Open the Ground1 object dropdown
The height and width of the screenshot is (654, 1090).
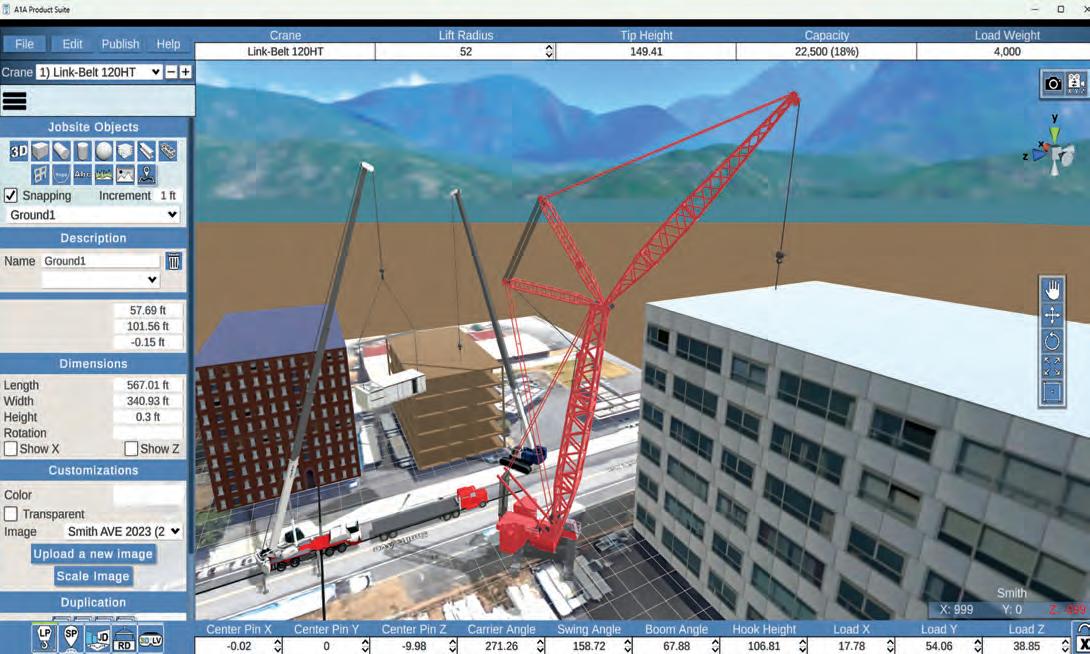click(92, 215)
